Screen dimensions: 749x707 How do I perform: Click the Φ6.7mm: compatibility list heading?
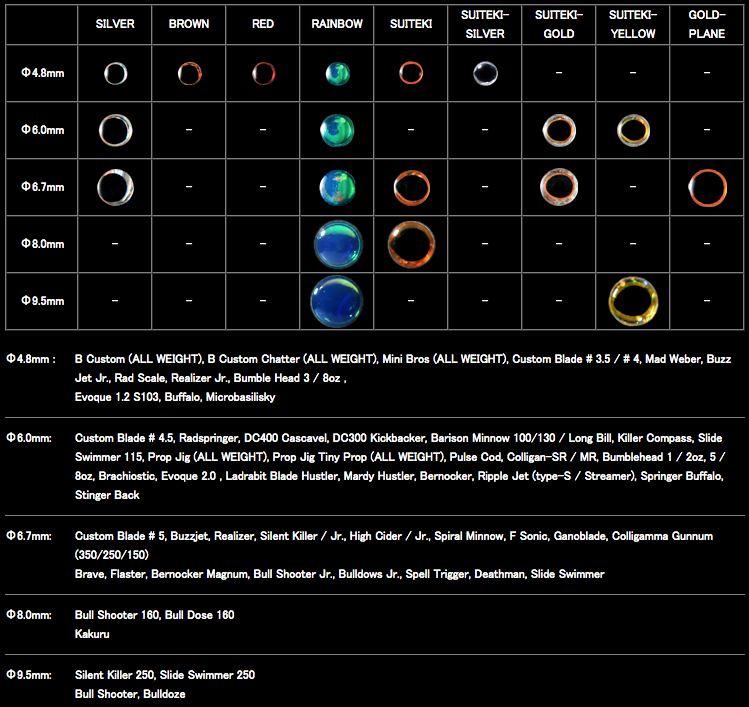(29, 536)
